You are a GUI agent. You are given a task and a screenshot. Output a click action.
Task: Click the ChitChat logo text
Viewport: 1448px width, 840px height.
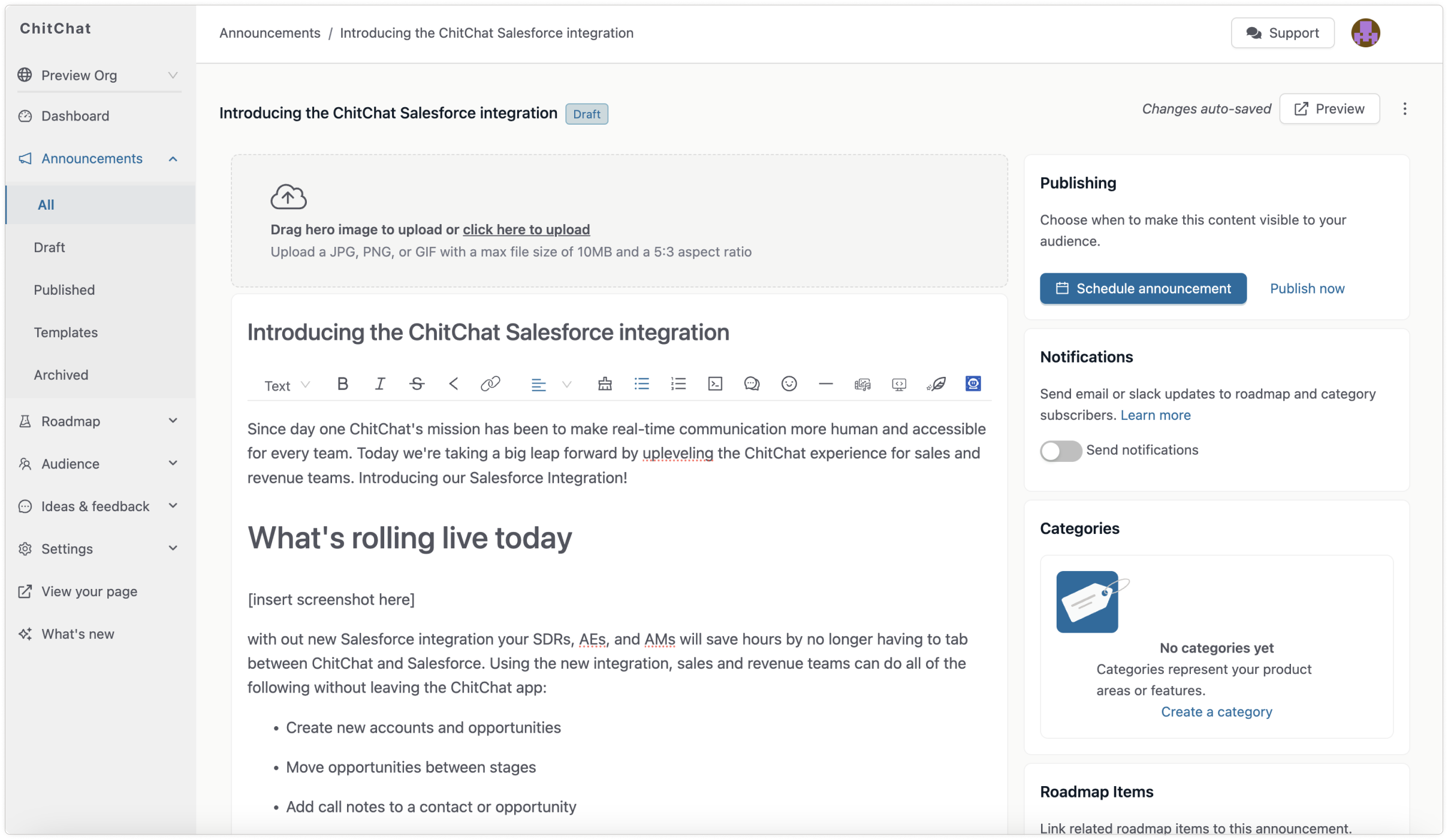[55, 28]
